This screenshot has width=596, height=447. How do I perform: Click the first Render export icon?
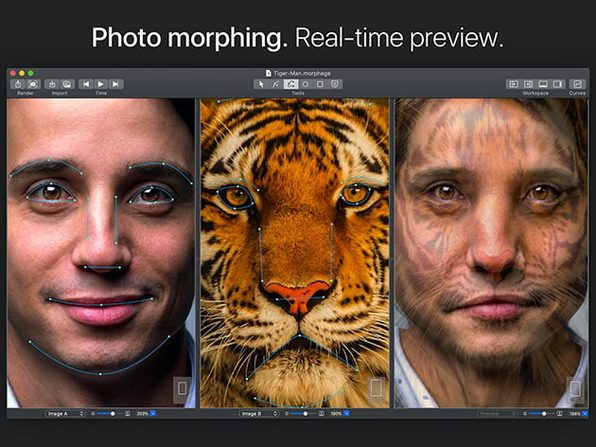(18, 84)
